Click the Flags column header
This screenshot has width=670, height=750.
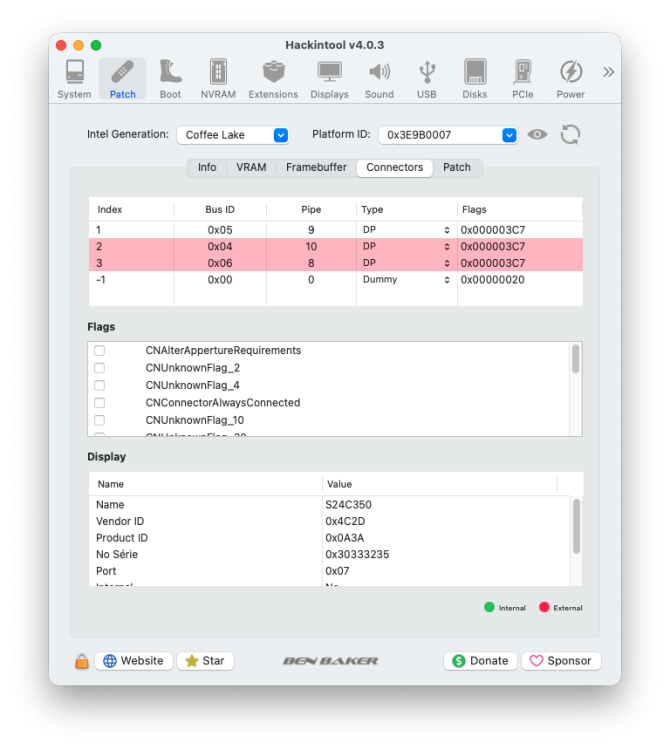(x=519, y=210)
